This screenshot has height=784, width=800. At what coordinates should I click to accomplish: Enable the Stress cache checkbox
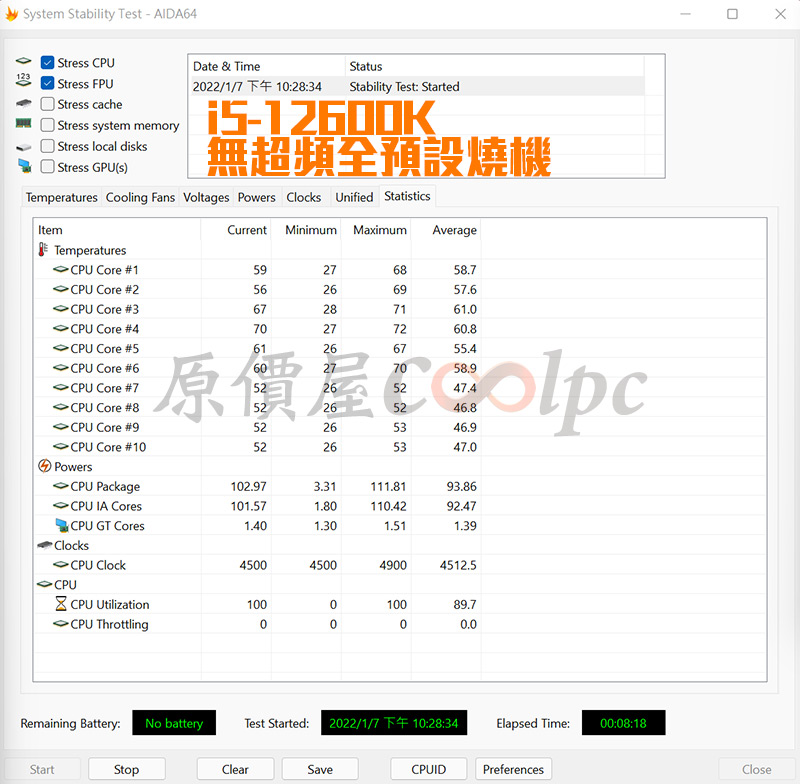[x=47, y=104]
